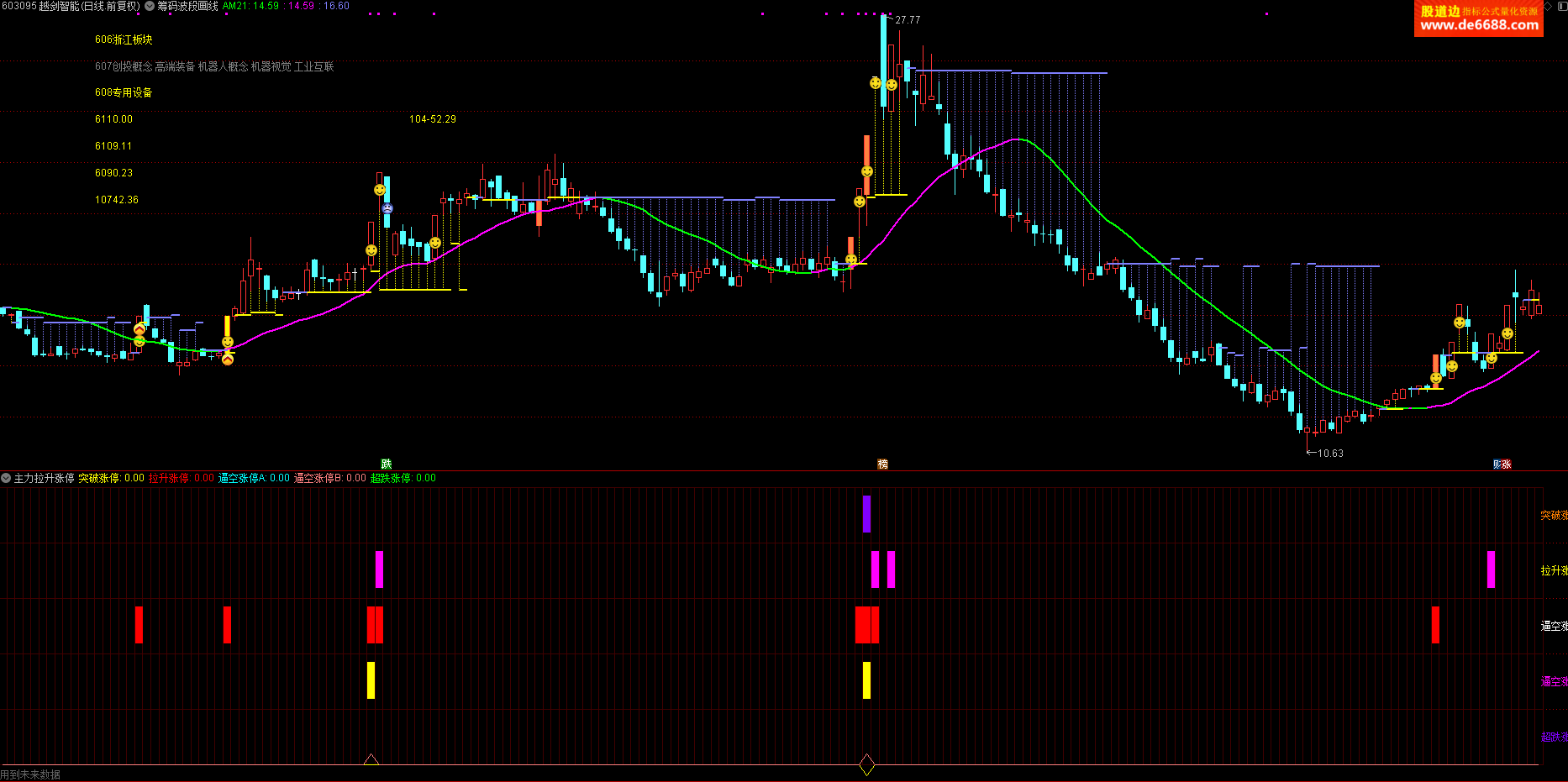1568x782 pixels.
Task: Click the 榜 marker icon
Action: tap(882, 464)
